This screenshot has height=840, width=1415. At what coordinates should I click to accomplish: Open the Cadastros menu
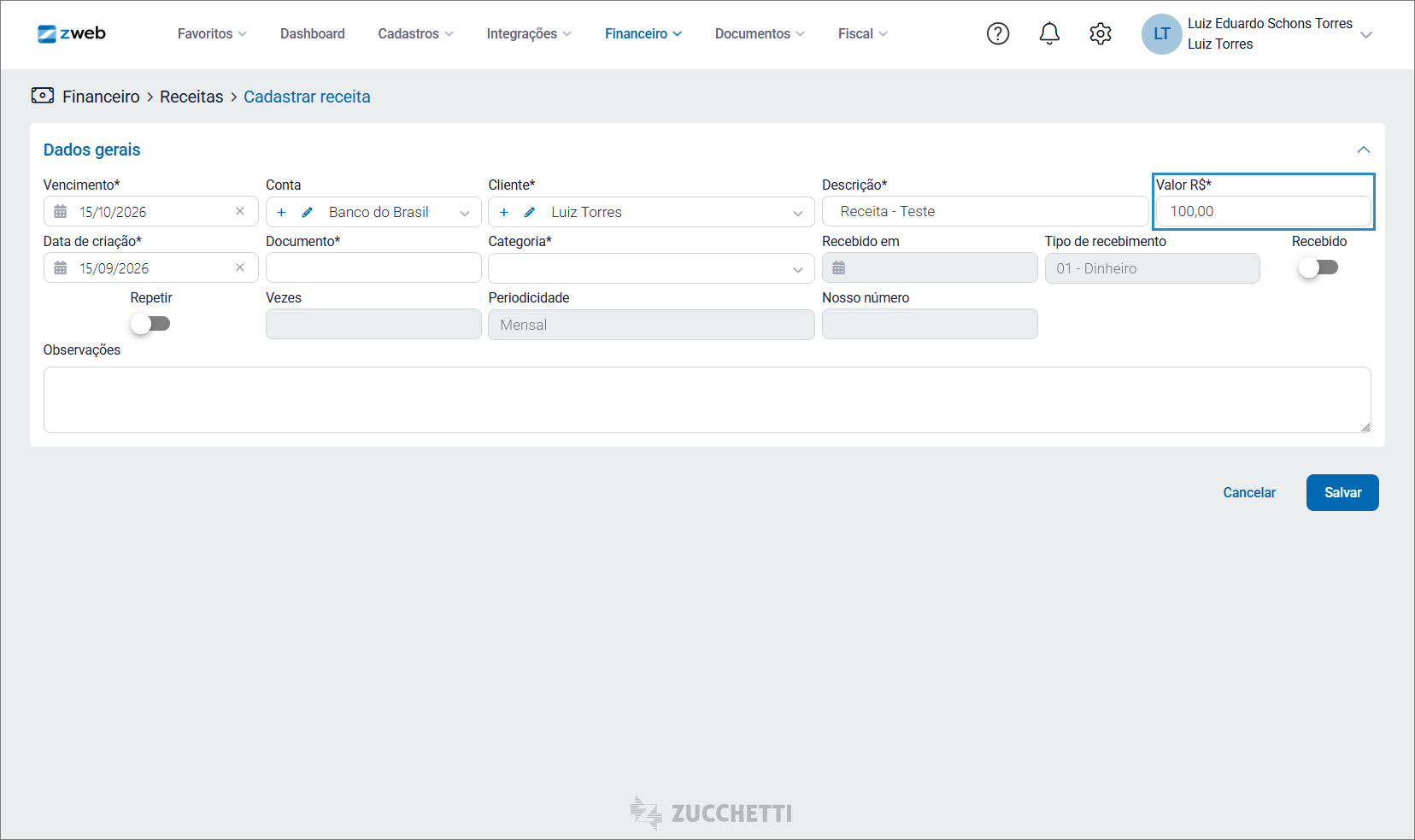click(416, 33)
